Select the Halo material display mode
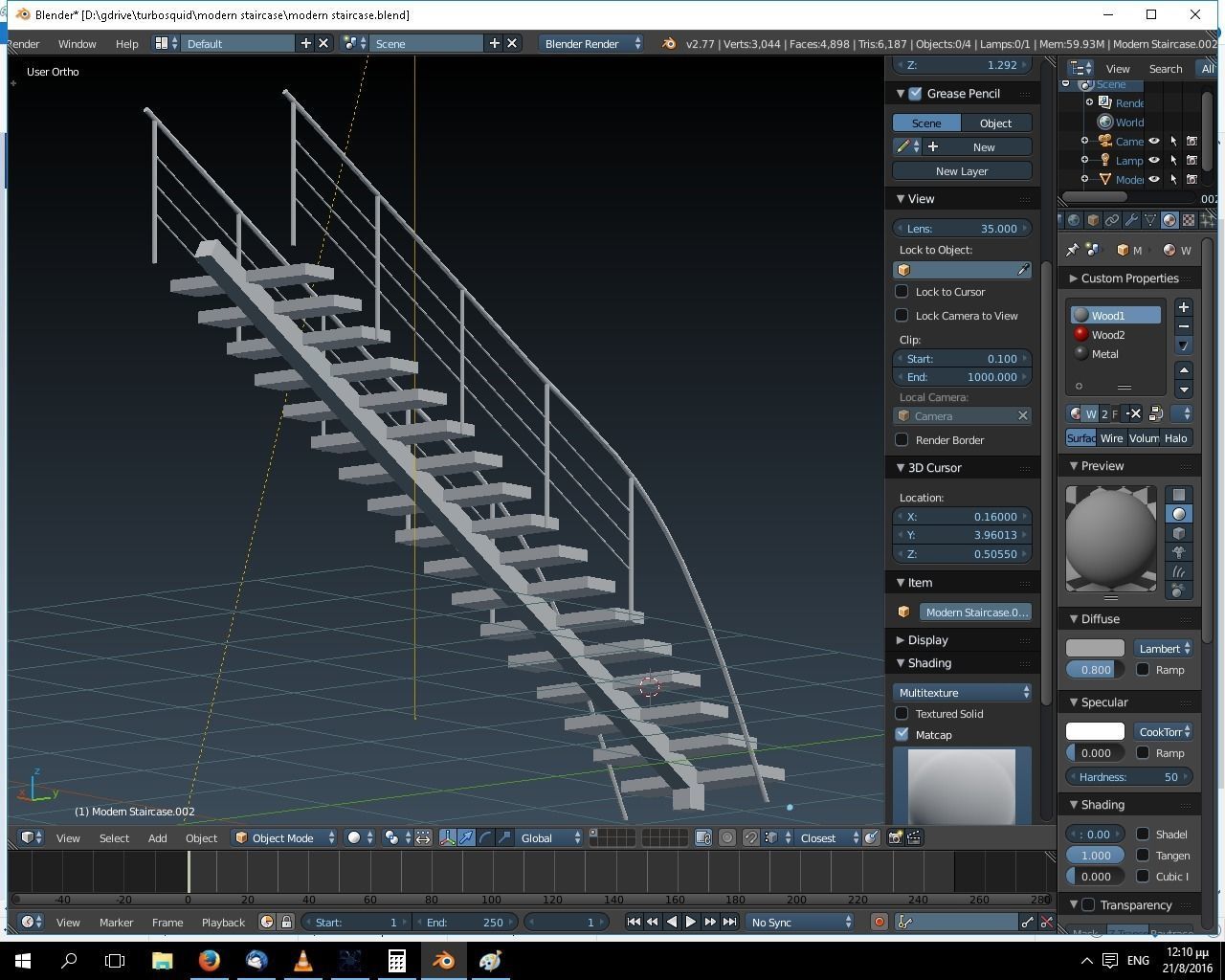The width and height of the screenshot is (1225, 980). 1176,437
